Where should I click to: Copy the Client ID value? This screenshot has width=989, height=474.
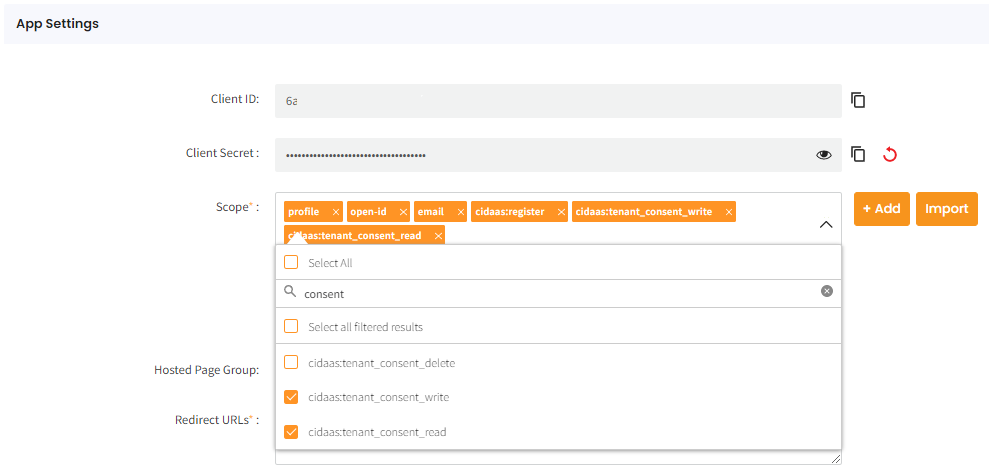click(858, 100)
